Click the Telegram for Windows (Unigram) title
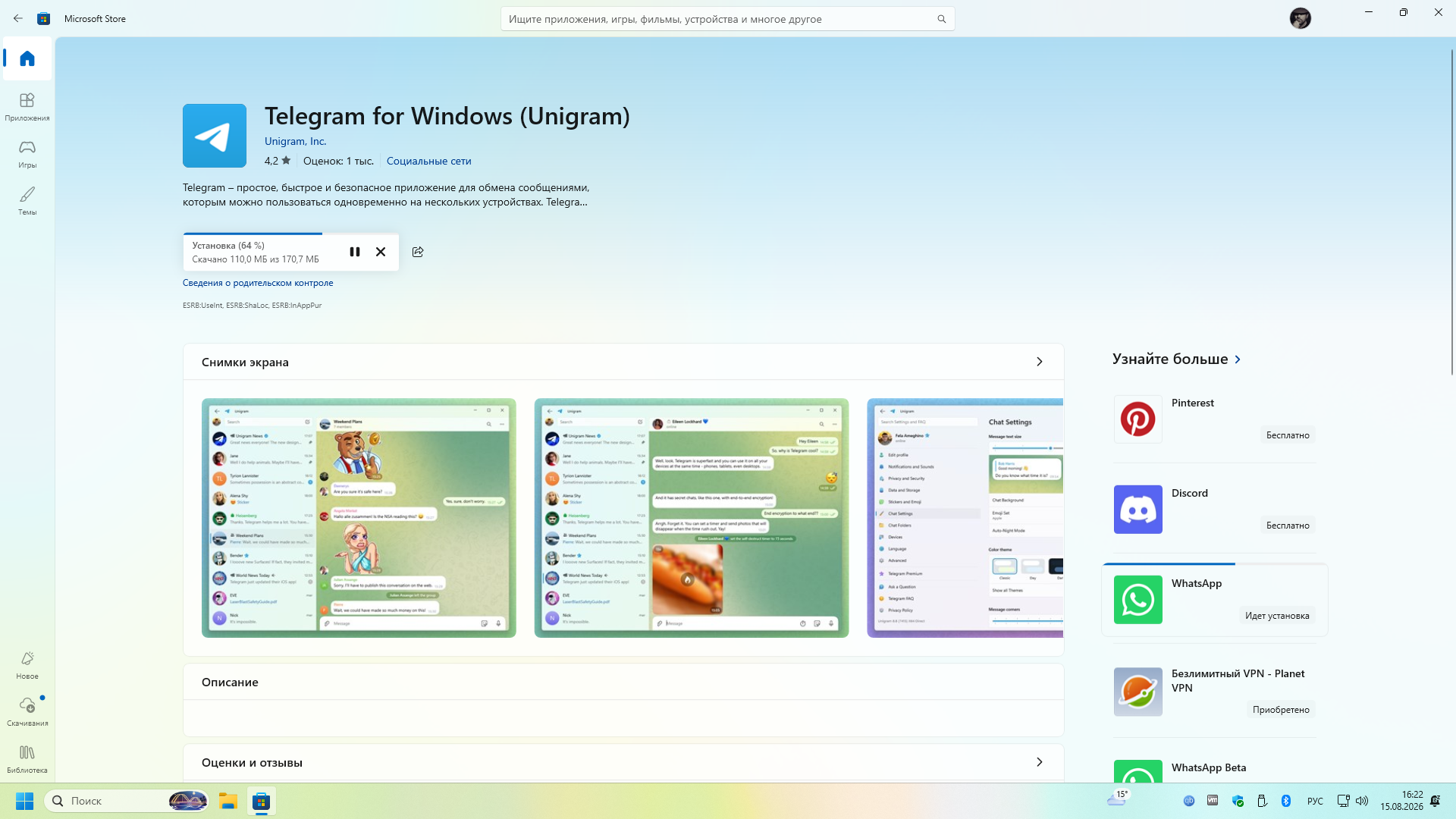Image resolution: width=1456 pixels, height=819 pixels. [447, 116]
